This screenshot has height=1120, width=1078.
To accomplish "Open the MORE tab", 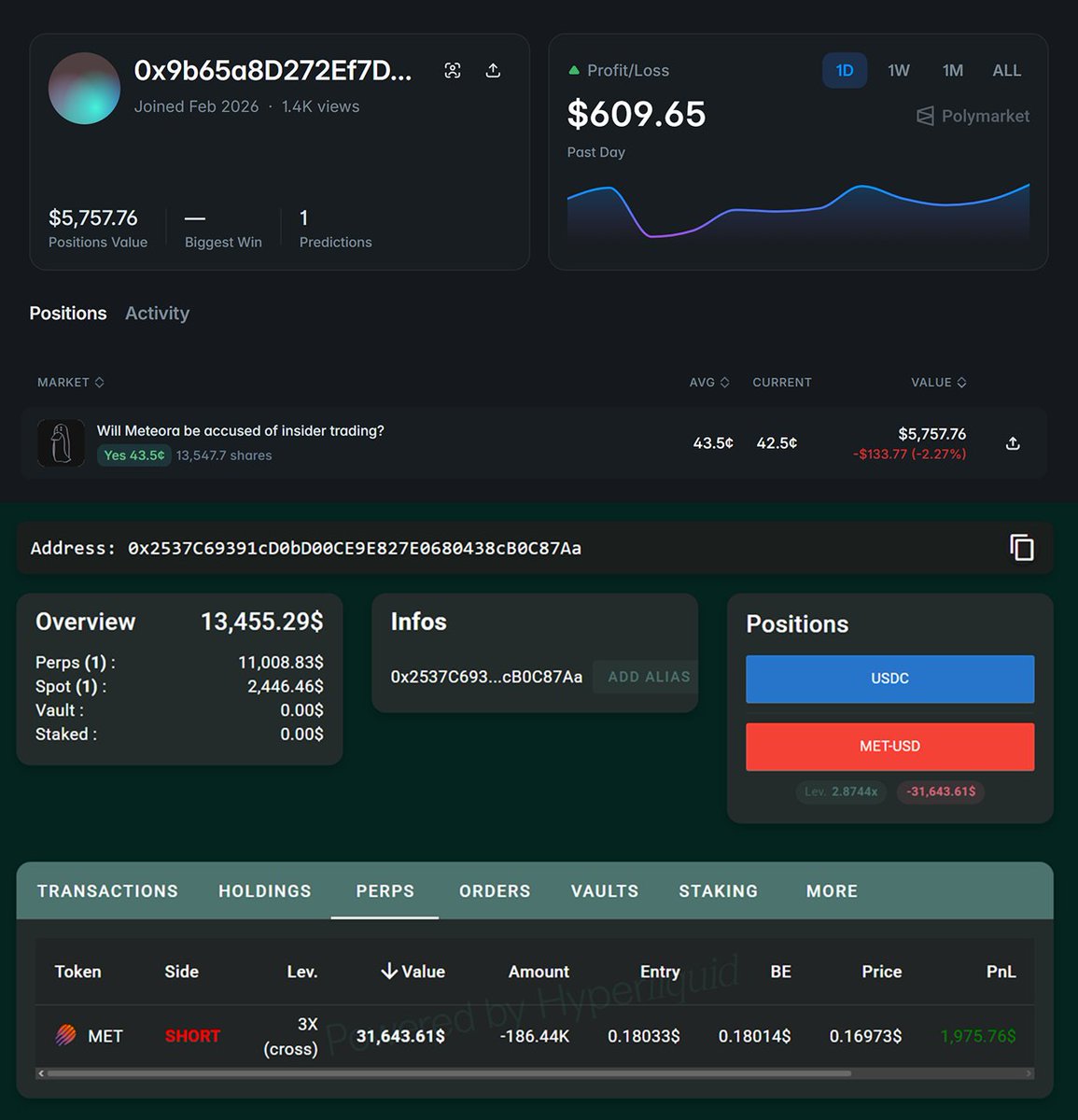I will click(832, 891).
